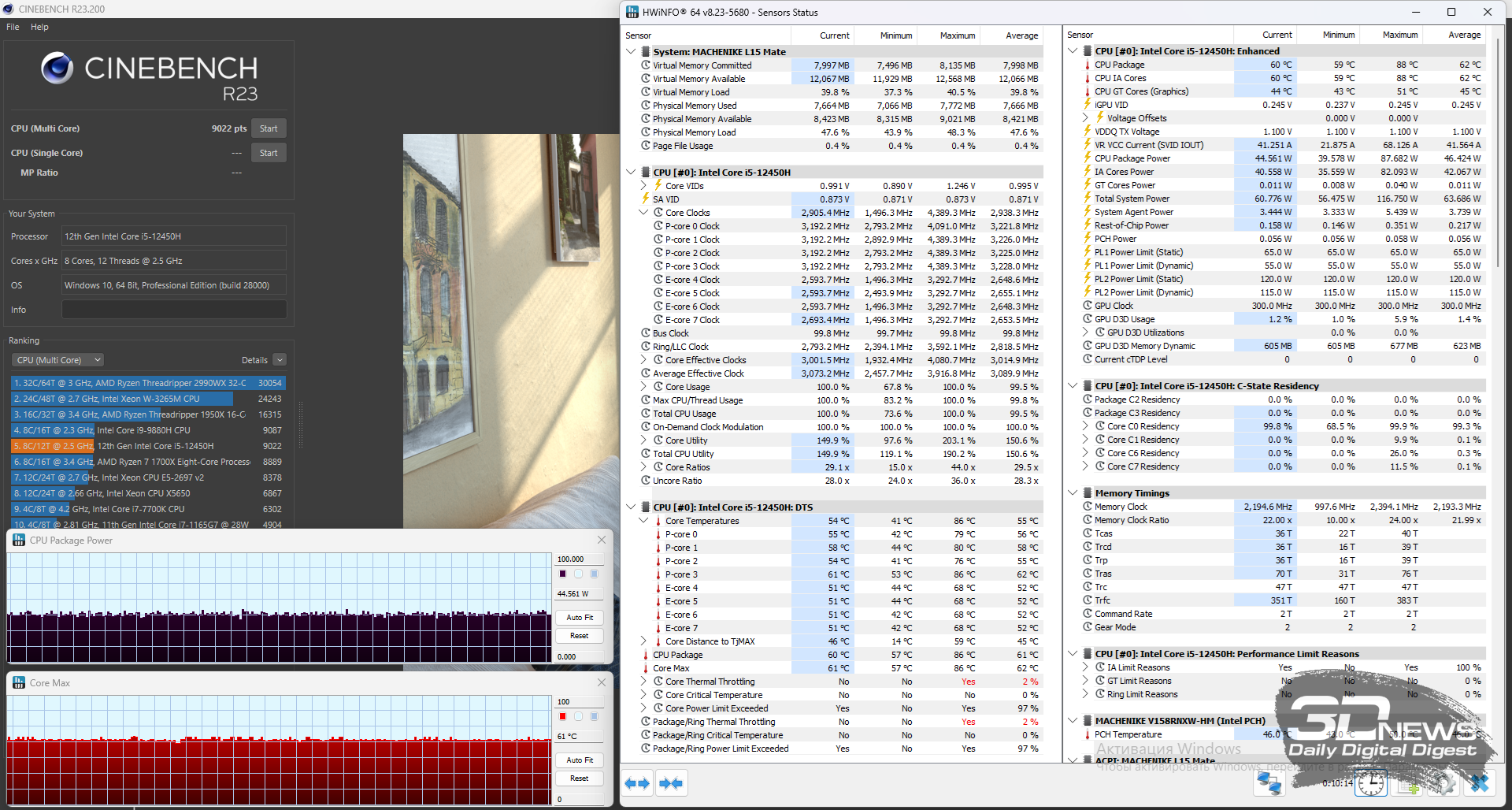
Task: Open the File menu in Cinebench
Action: point(13,27)
